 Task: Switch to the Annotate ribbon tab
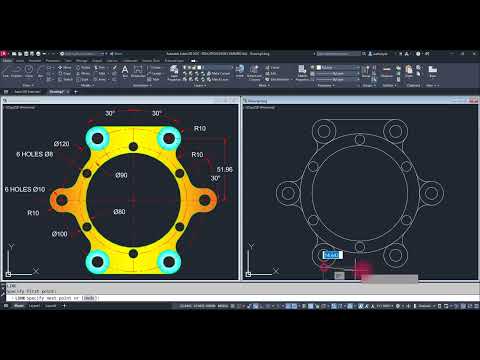(x=35, y=61)
